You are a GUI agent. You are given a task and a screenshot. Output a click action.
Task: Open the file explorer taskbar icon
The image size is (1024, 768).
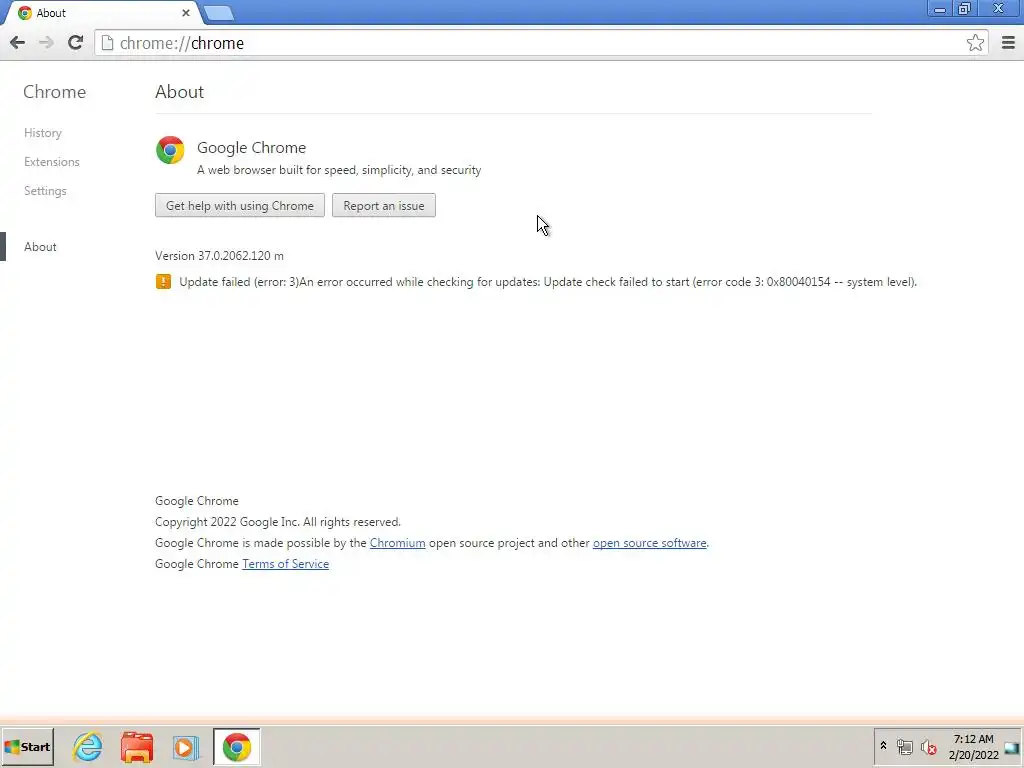click(136, 747)
